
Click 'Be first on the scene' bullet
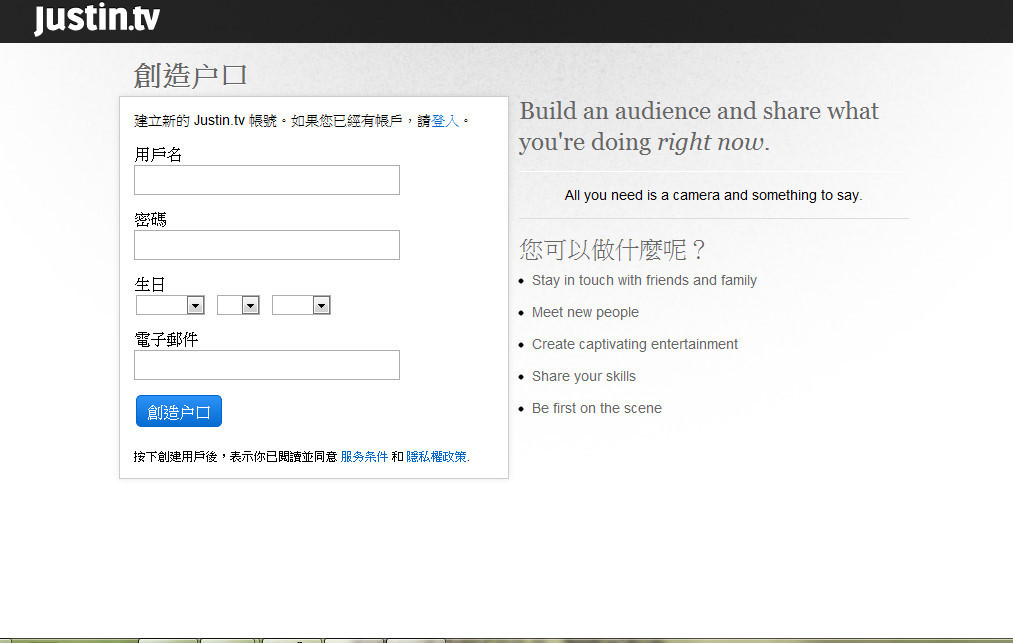(597, 408)
